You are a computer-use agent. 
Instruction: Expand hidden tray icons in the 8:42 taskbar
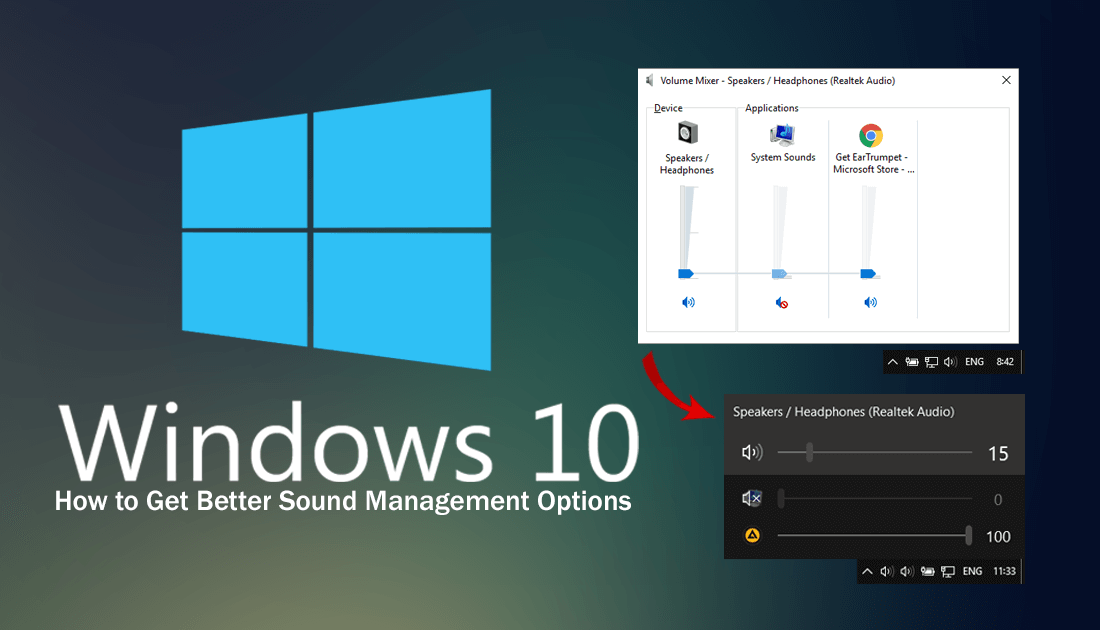click(892, 362)
